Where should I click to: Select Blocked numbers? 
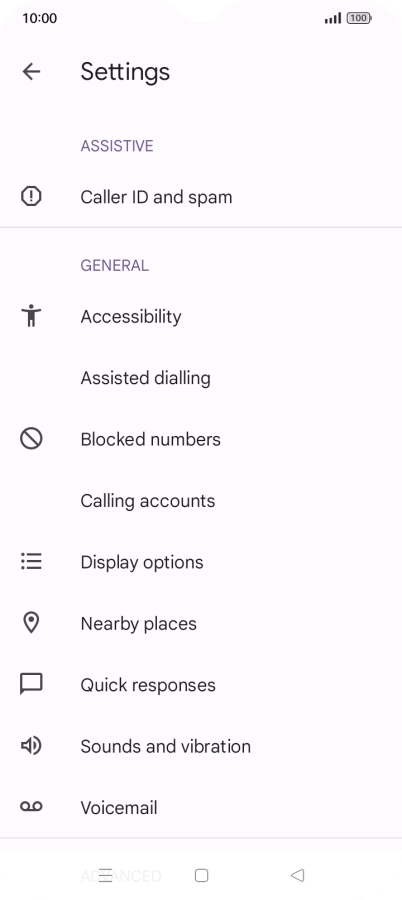click(x=201, y=439)
